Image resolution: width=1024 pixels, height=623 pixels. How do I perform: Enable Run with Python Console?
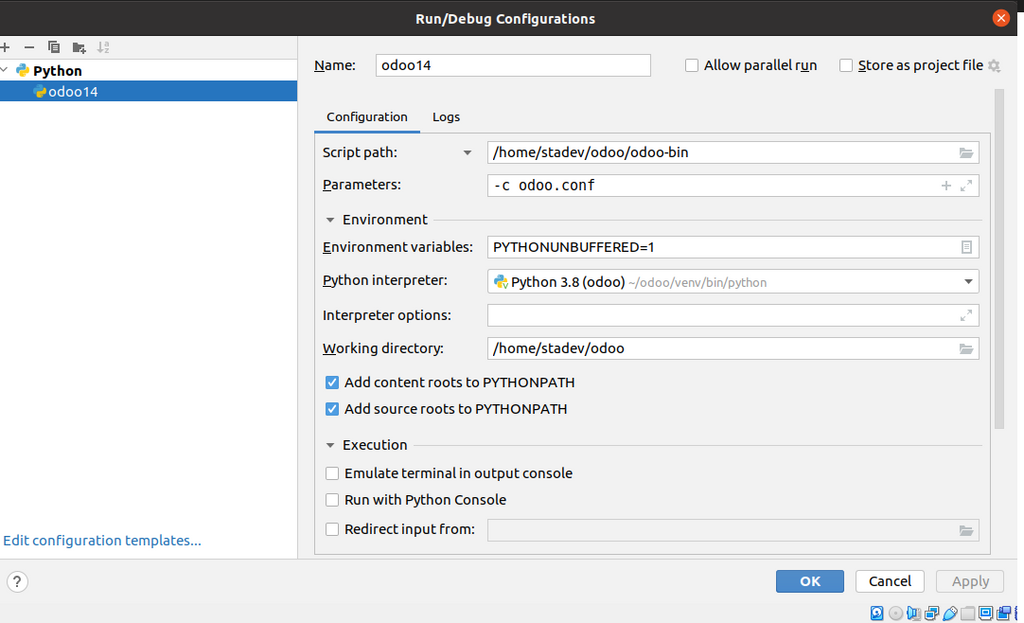pos(332,499)
